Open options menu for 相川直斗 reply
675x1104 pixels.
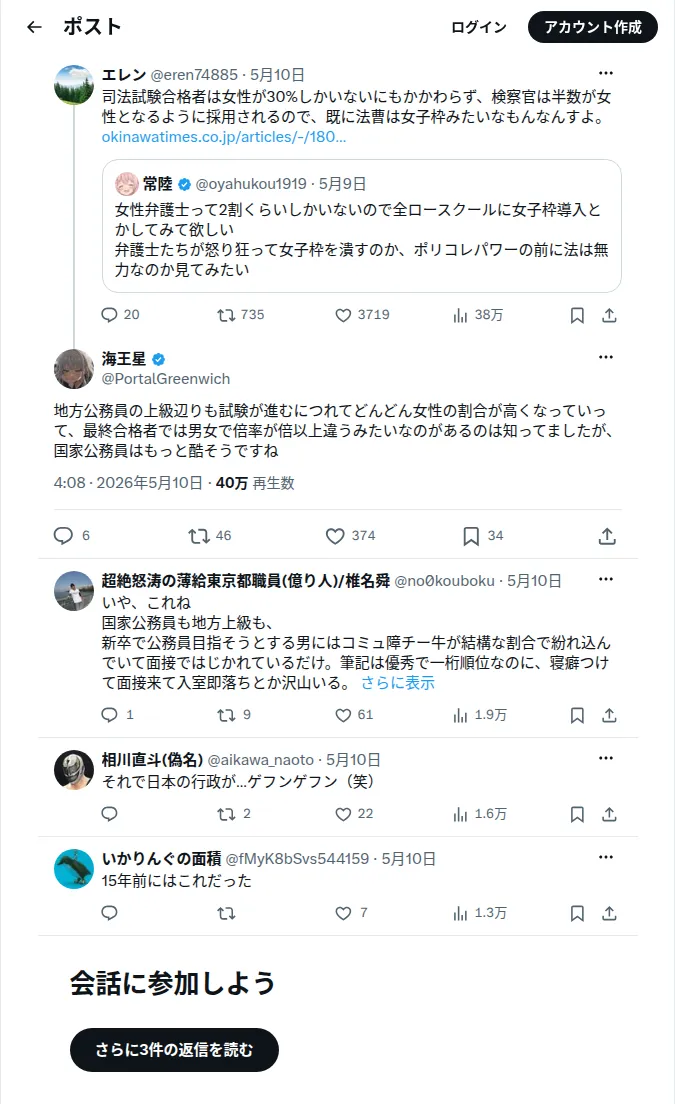[x=605, y=758]
